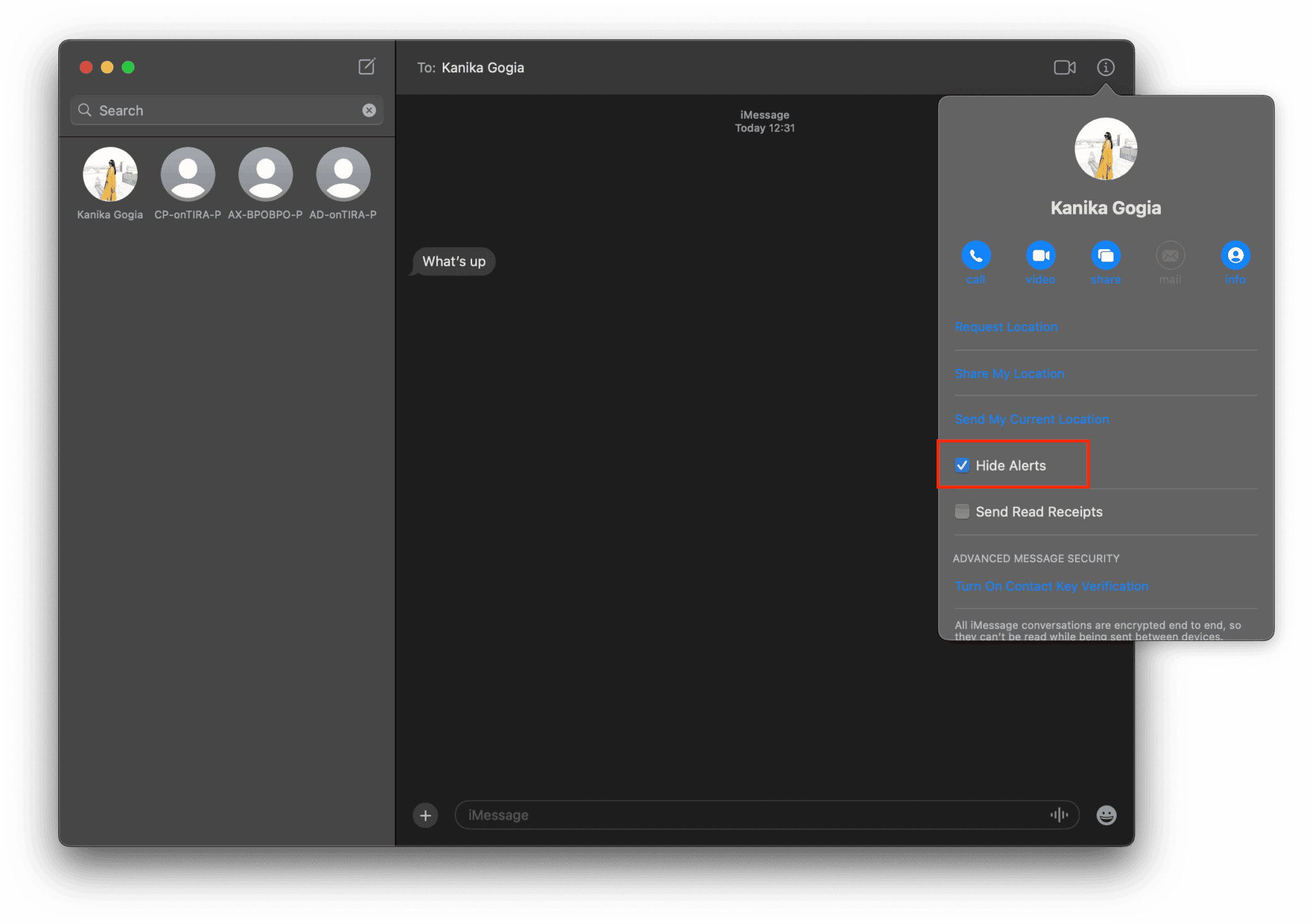The image size is (1312, 924).
Task: Open the emoji picker
Action: (1106, 815)
